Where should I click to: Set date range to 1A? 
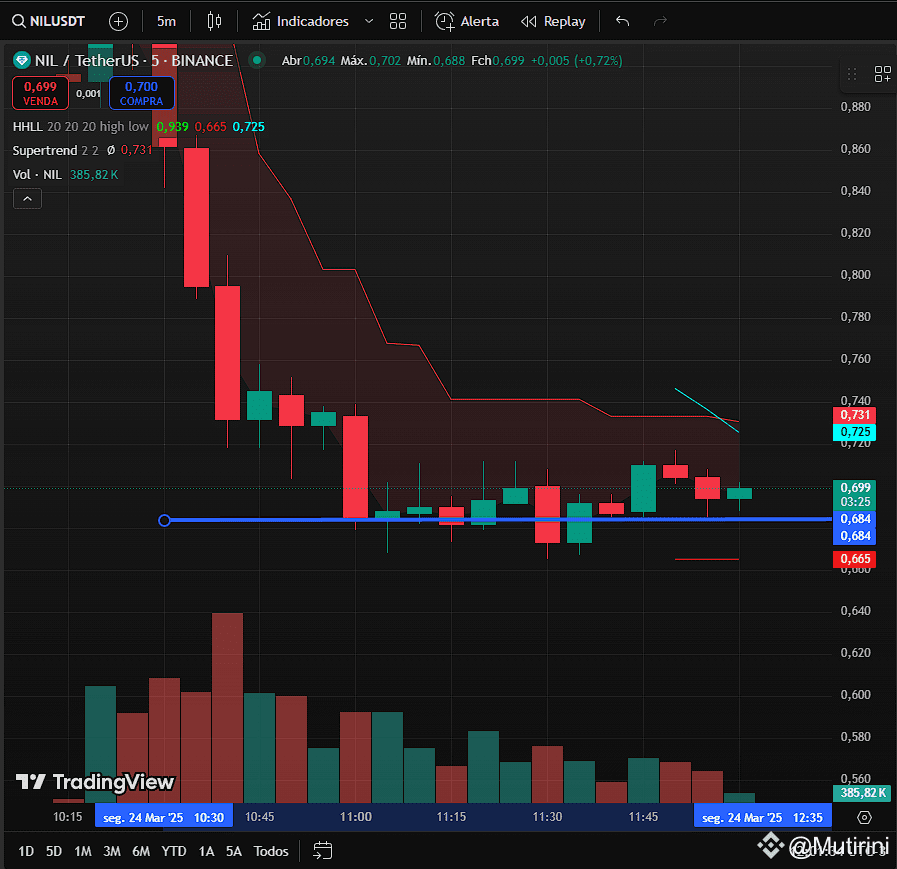[207, 851]
